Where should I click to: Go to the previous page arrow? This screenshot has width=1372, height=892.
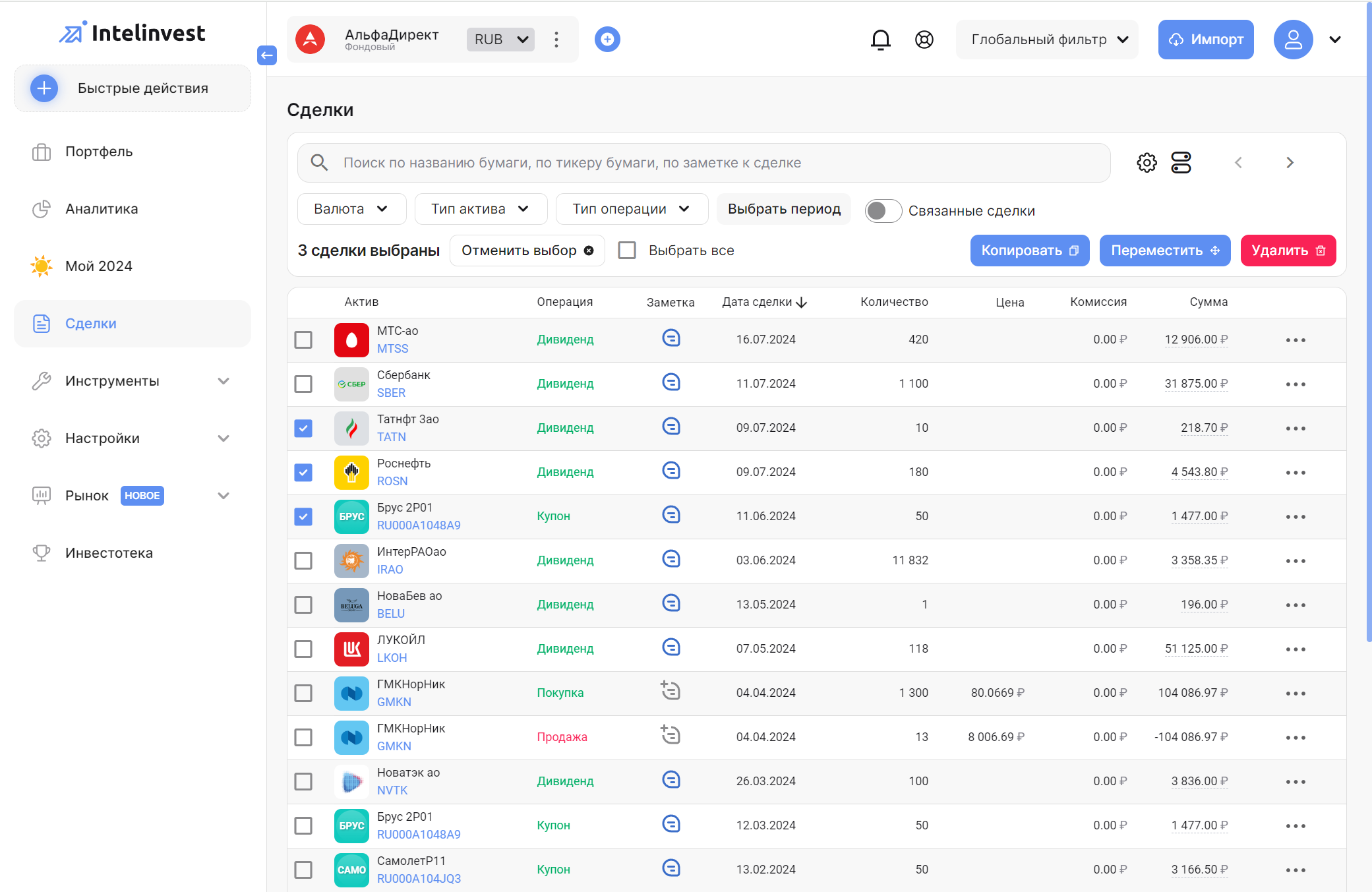tap(1238, 163)
